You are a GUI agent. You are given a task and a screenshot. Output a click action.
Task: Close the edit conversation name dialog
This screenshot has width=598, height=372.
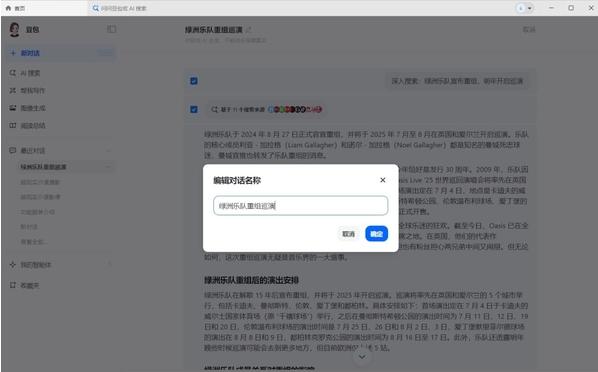(x=383, y=180)
